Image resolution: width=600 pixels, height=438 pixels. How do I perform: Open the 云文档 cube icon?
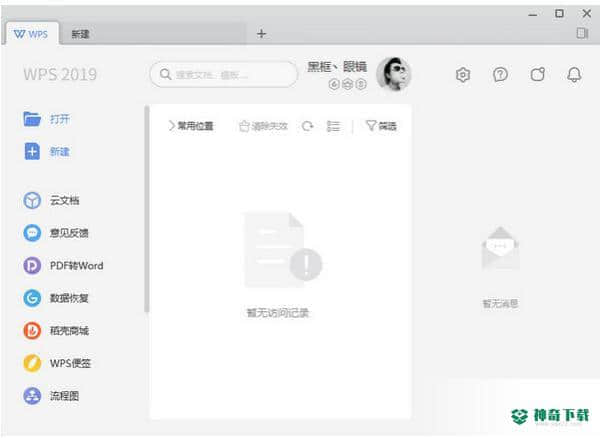point(32,200)
